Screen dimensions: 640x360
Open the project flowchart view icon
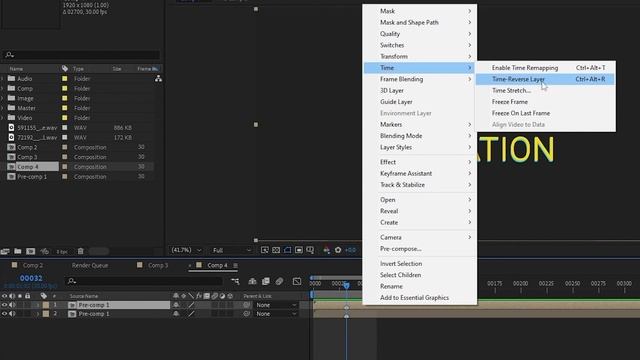(158, 79)
